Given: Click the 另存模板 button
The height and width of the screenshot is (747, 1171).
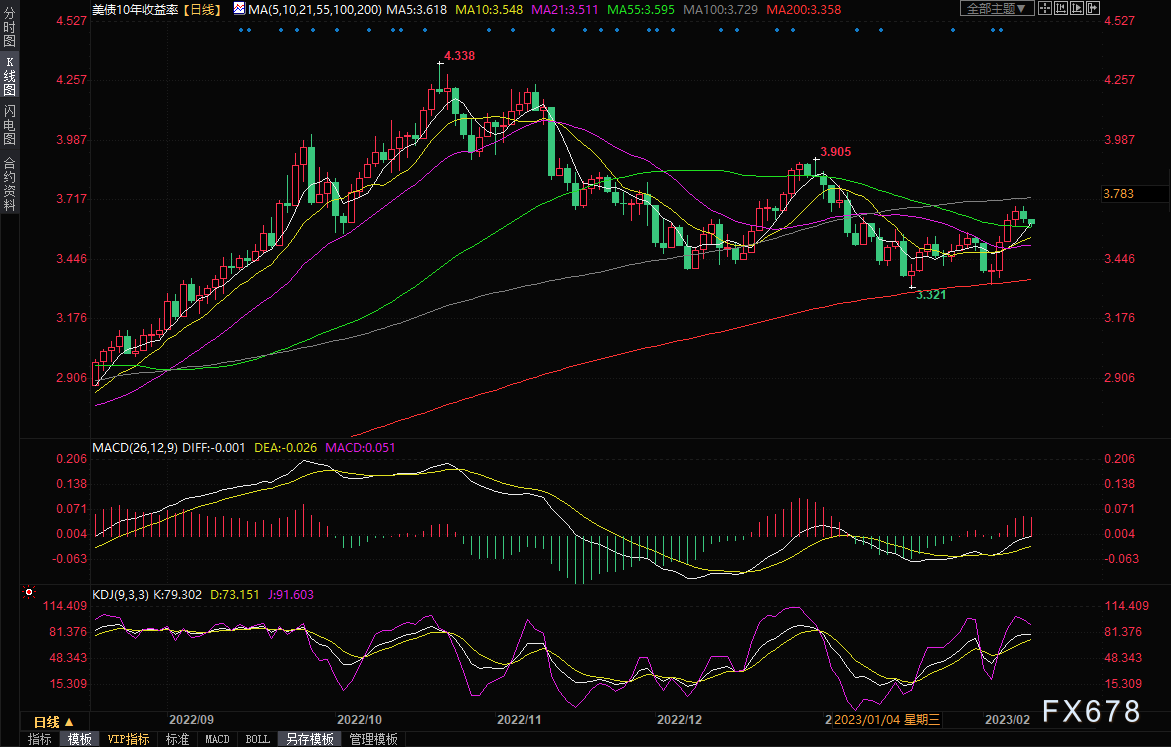Looking at the screenshot, I should (x=310, y=739).
